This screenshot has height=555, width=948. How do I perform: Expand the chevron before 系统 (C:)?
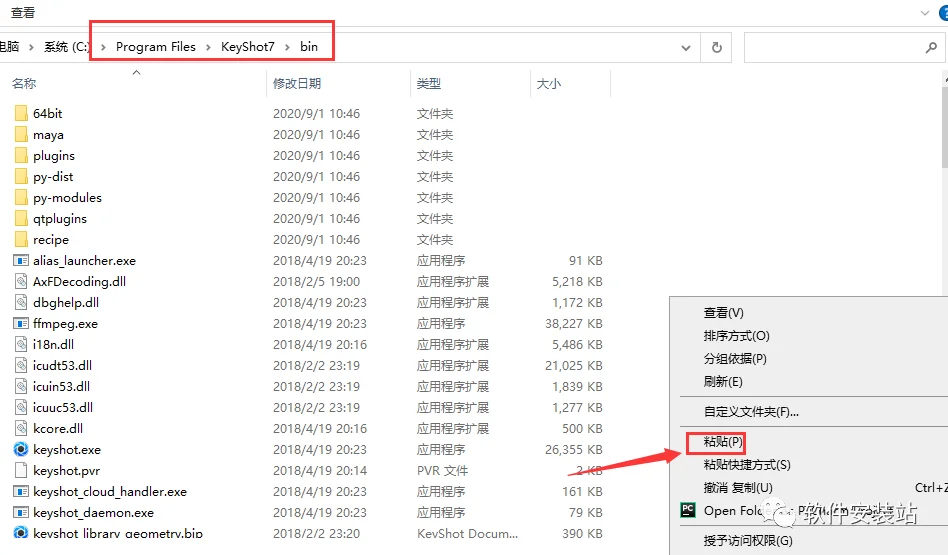(x=31, y=47)
